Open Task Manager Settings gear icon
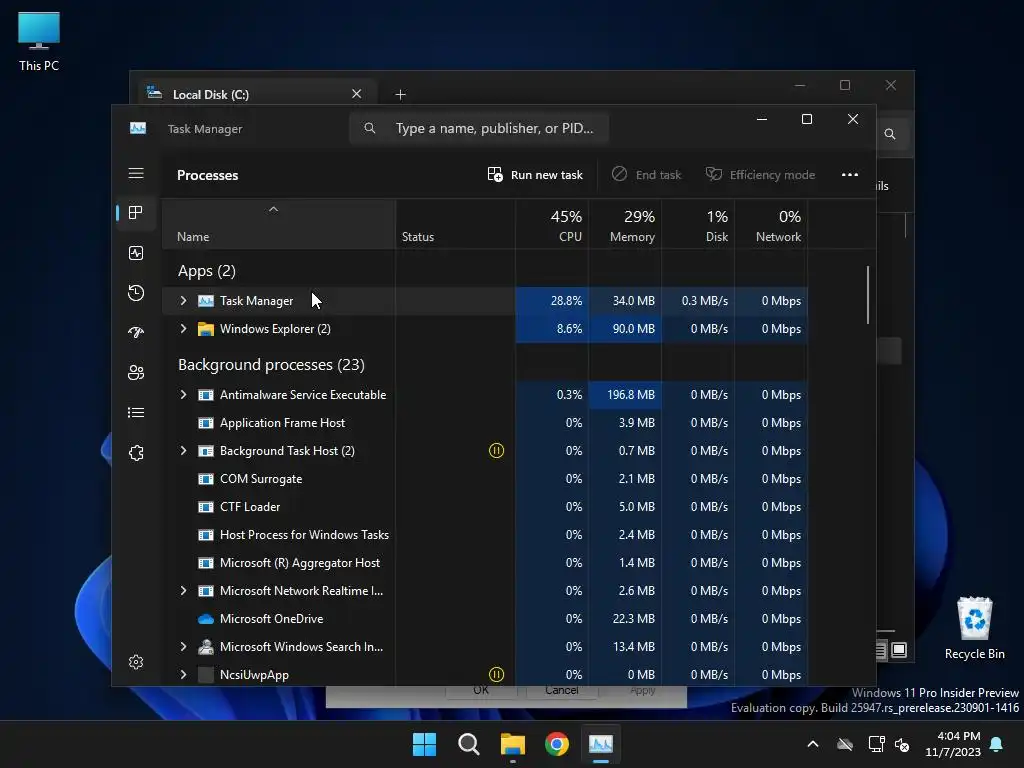Screen dimensions: 1024x768 click(x=136, y=662)
